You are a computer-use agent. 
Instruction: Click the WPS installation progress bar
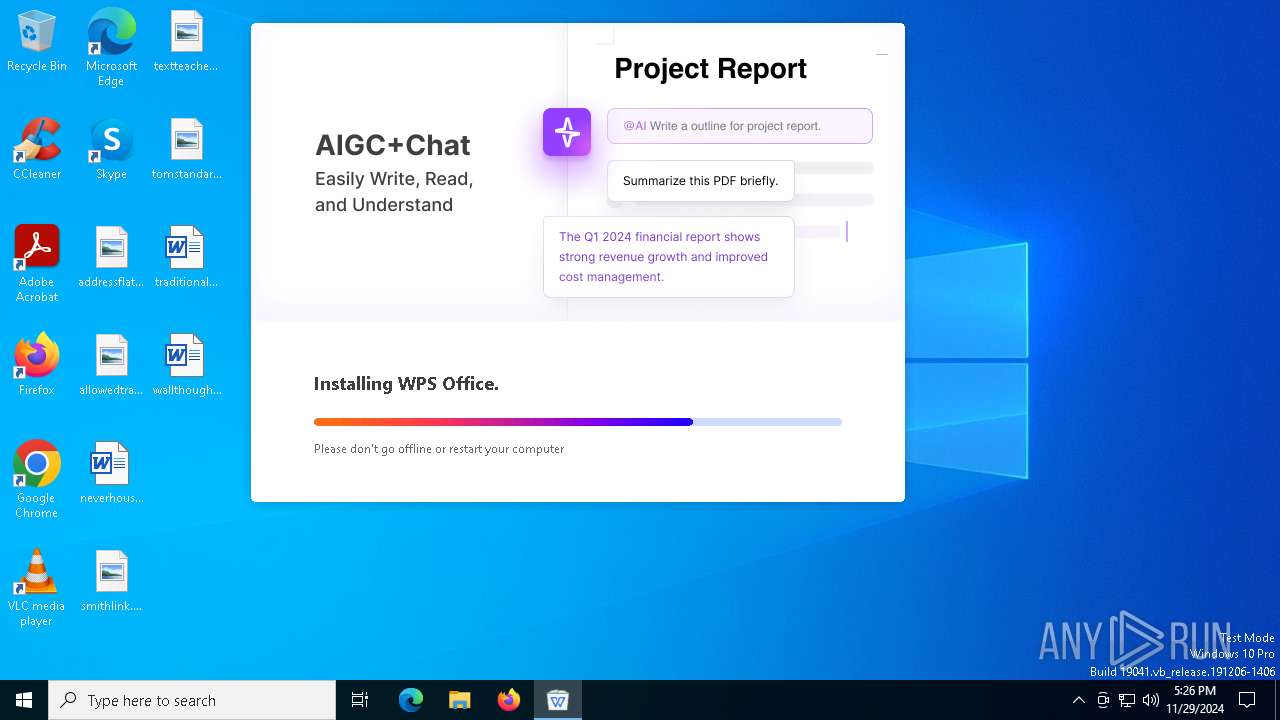(578, 422)
